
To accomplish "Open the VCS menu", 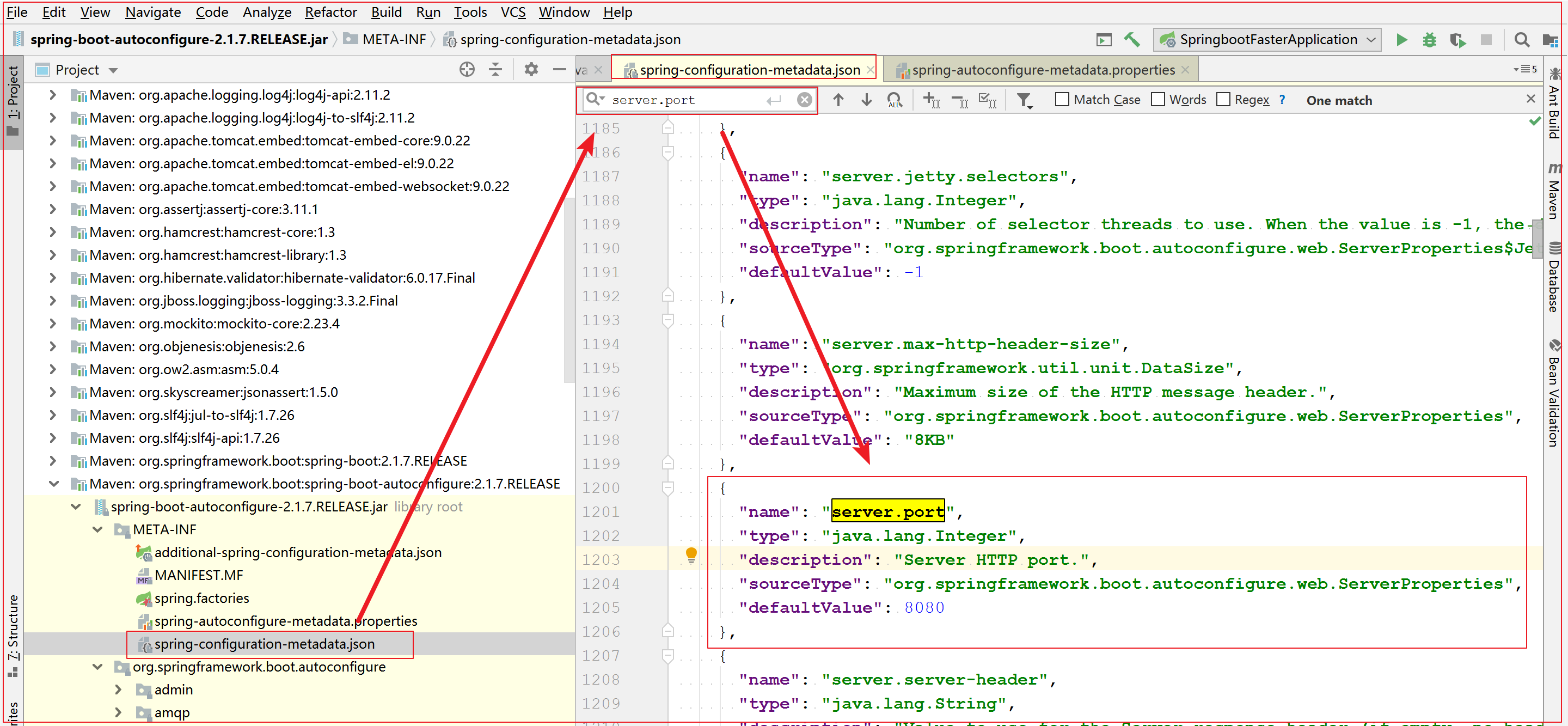I will [x=512, y=12].
